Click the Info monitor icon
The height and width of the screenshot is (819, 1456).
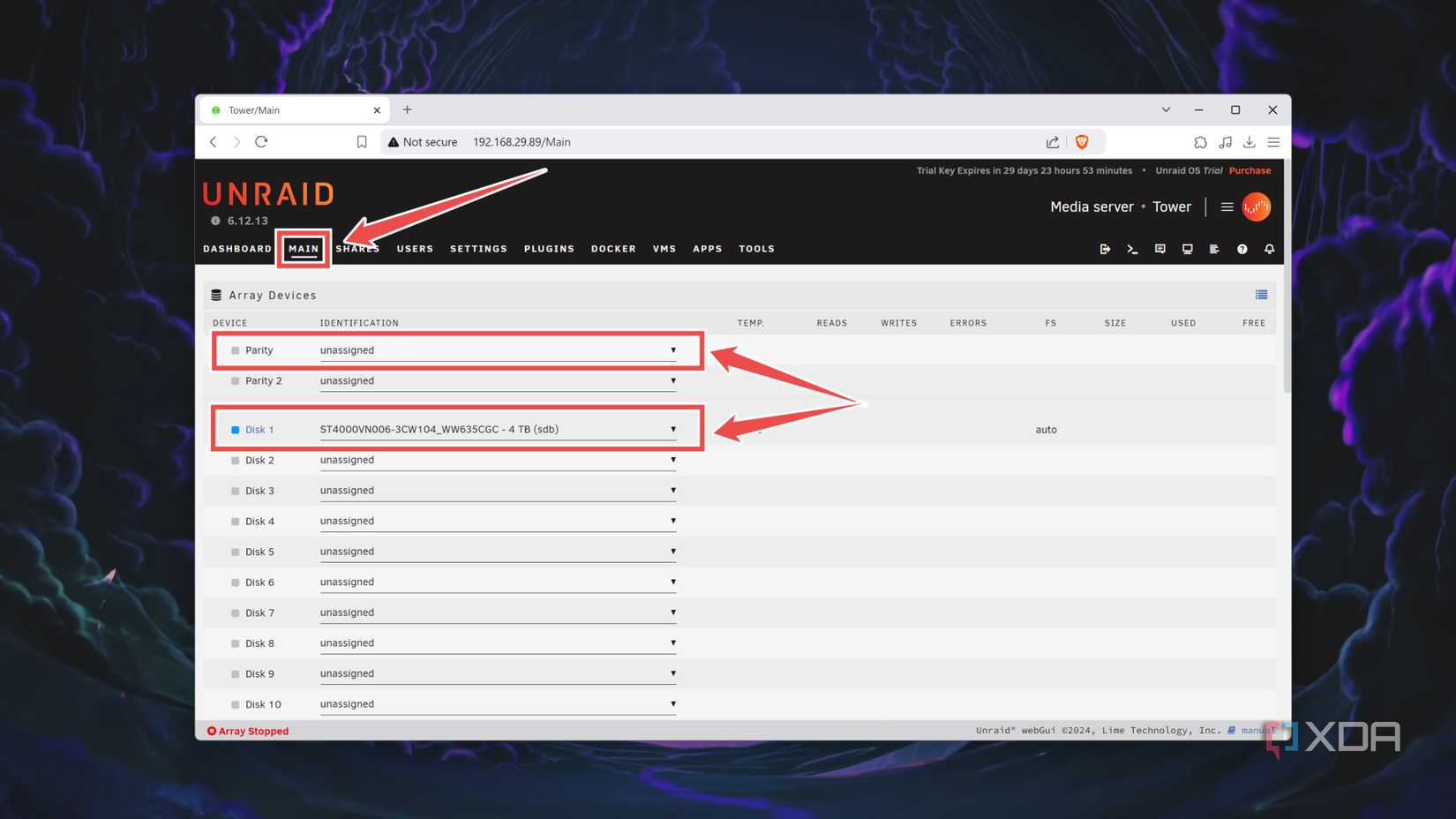(x=1187, y=250)
